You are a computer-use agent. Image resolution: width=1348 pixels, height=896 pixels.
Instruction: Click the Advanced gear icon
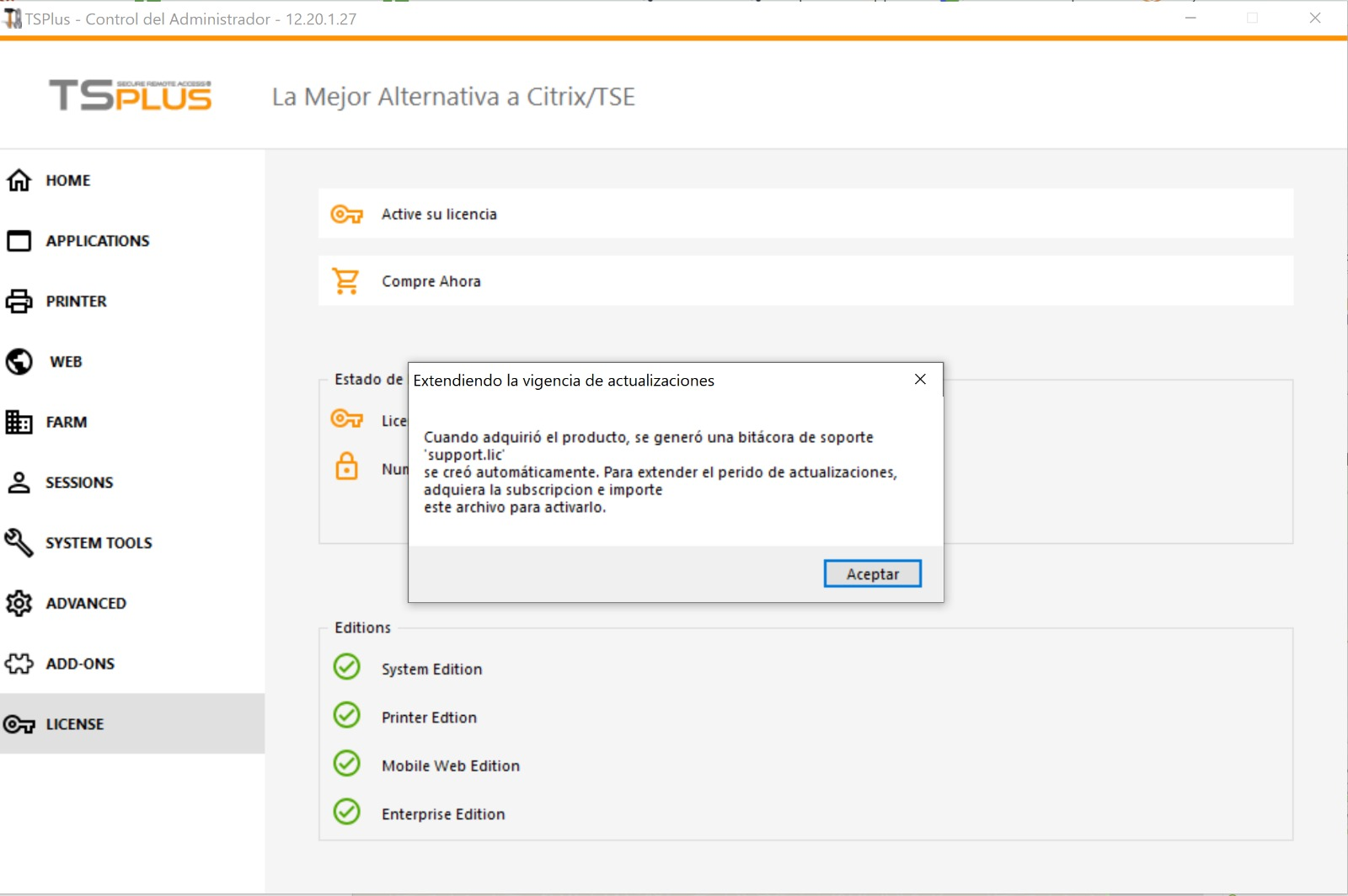click(x=19, y=603)
